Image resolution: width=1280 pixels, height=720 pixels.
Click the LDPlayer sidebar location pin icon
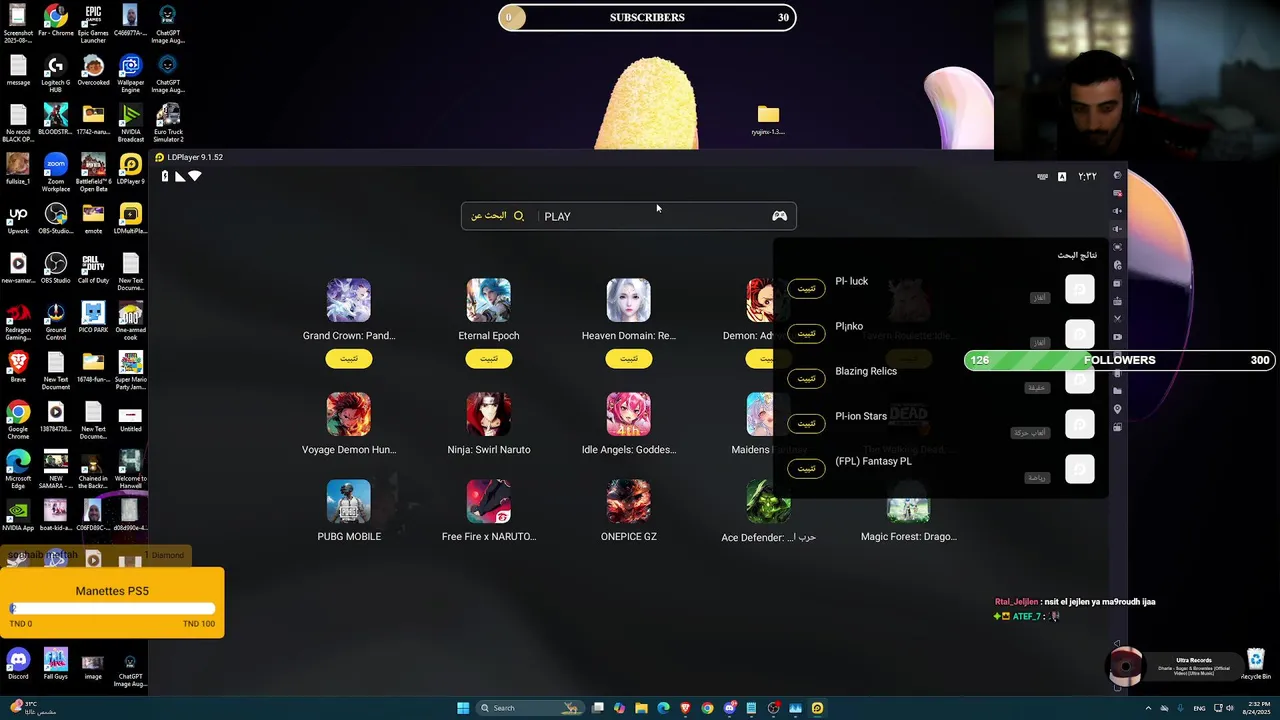pyautogui.click(x=1117, y=409)
